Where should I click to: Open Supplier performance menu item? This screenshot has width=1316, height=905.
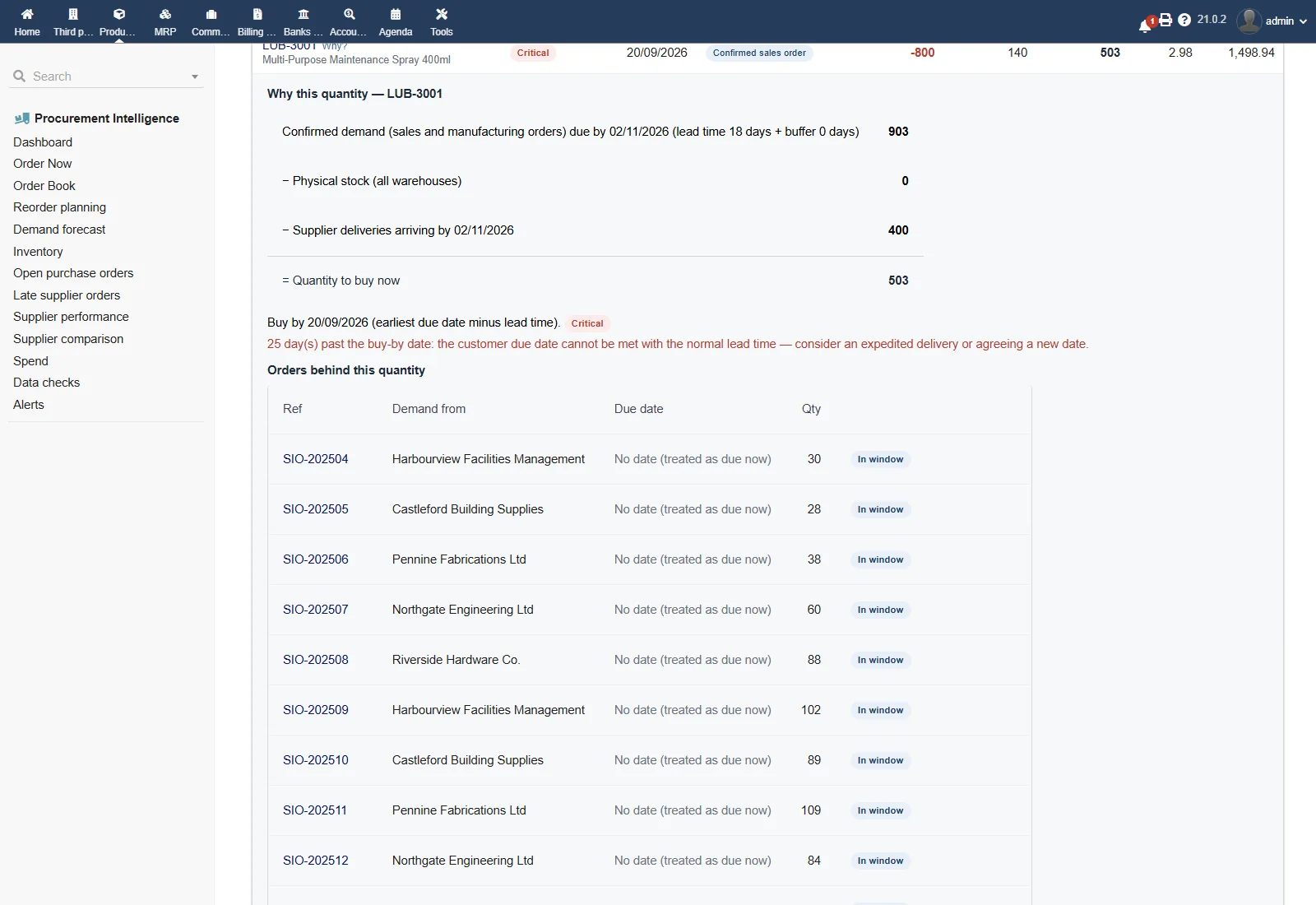tap(71, 317)
